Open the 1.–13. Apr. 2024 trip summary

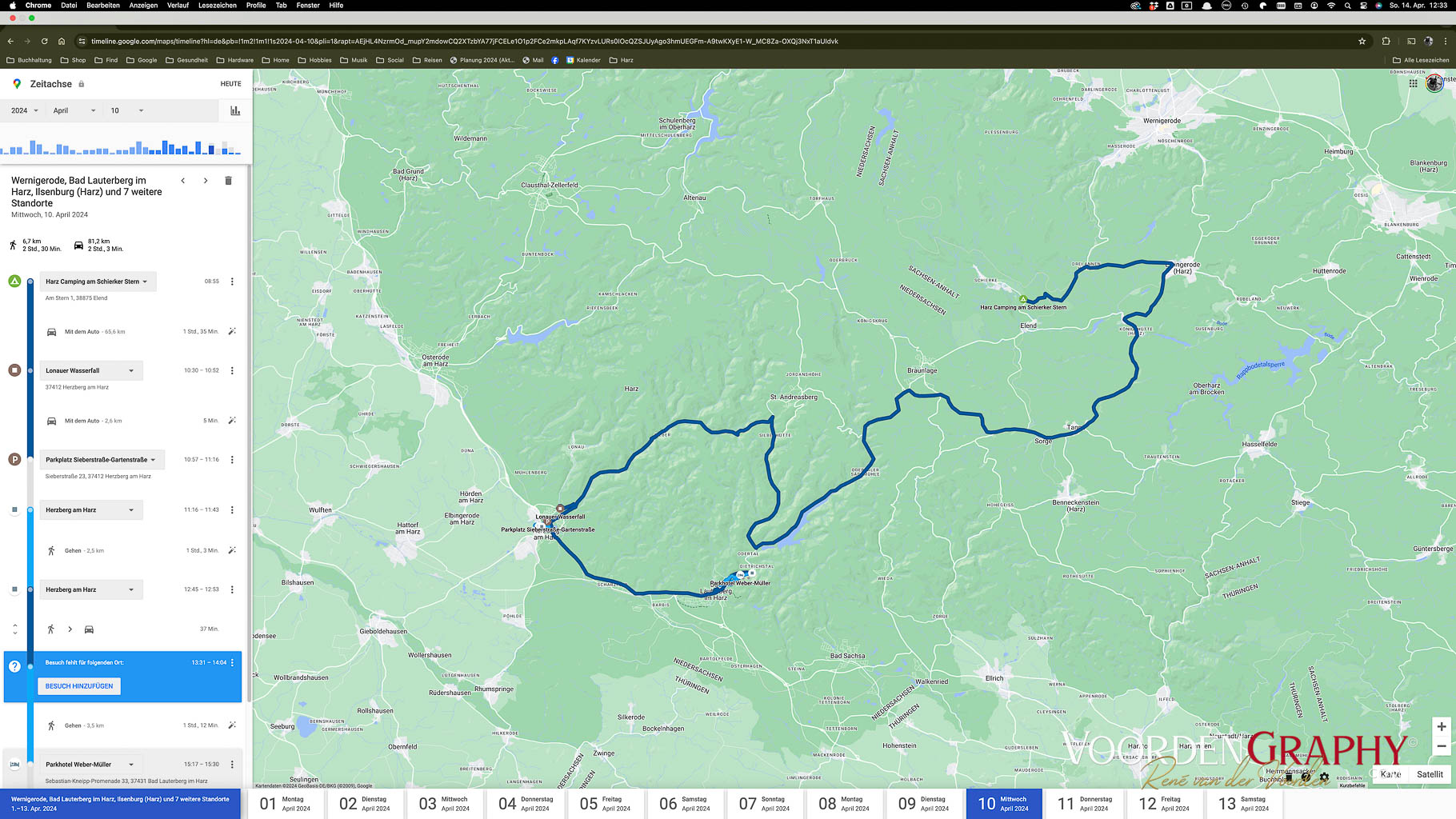[x=120, y=804]
